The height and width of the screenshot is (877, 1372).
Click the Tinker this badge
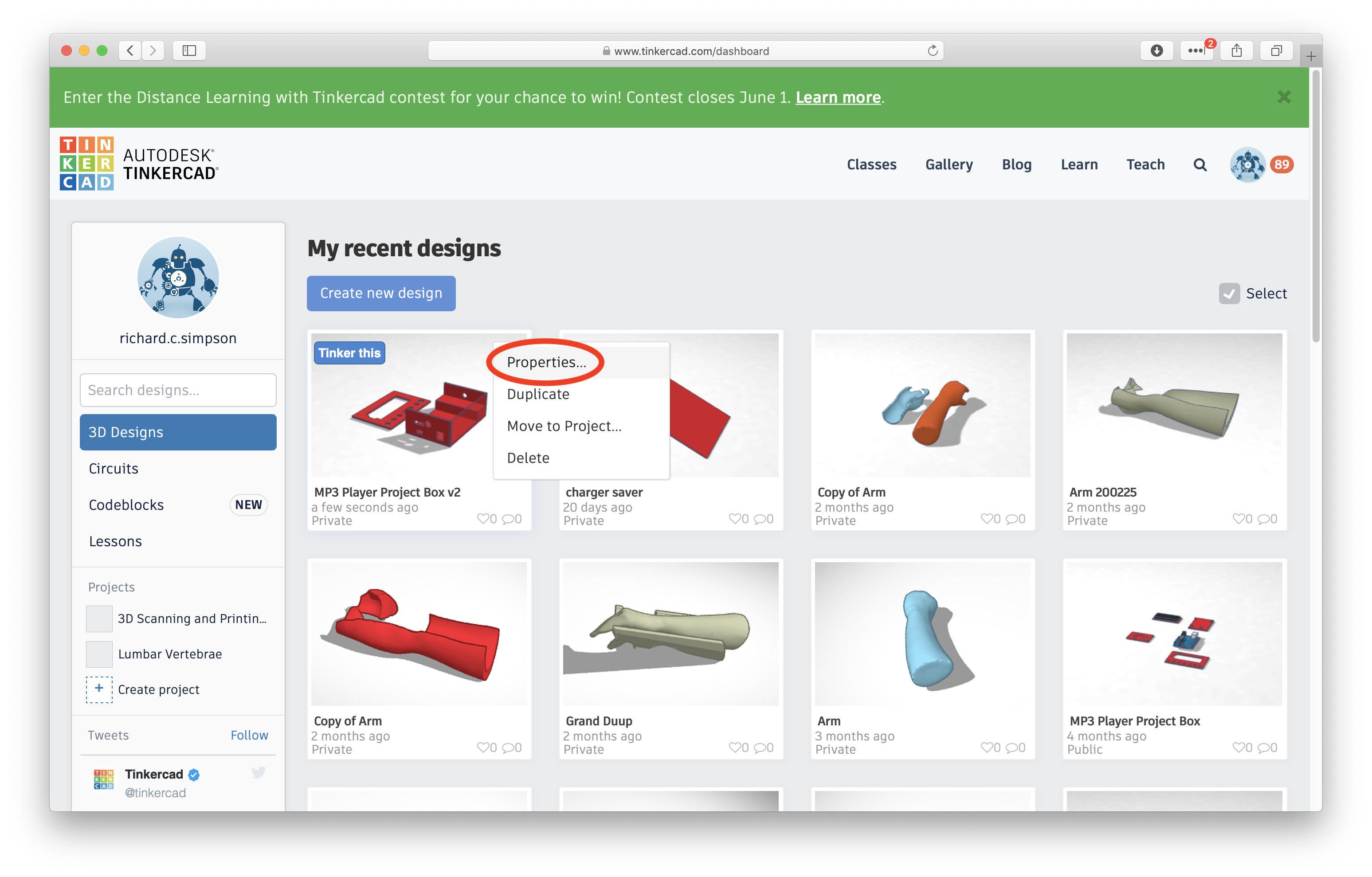[x=349, y=353]
